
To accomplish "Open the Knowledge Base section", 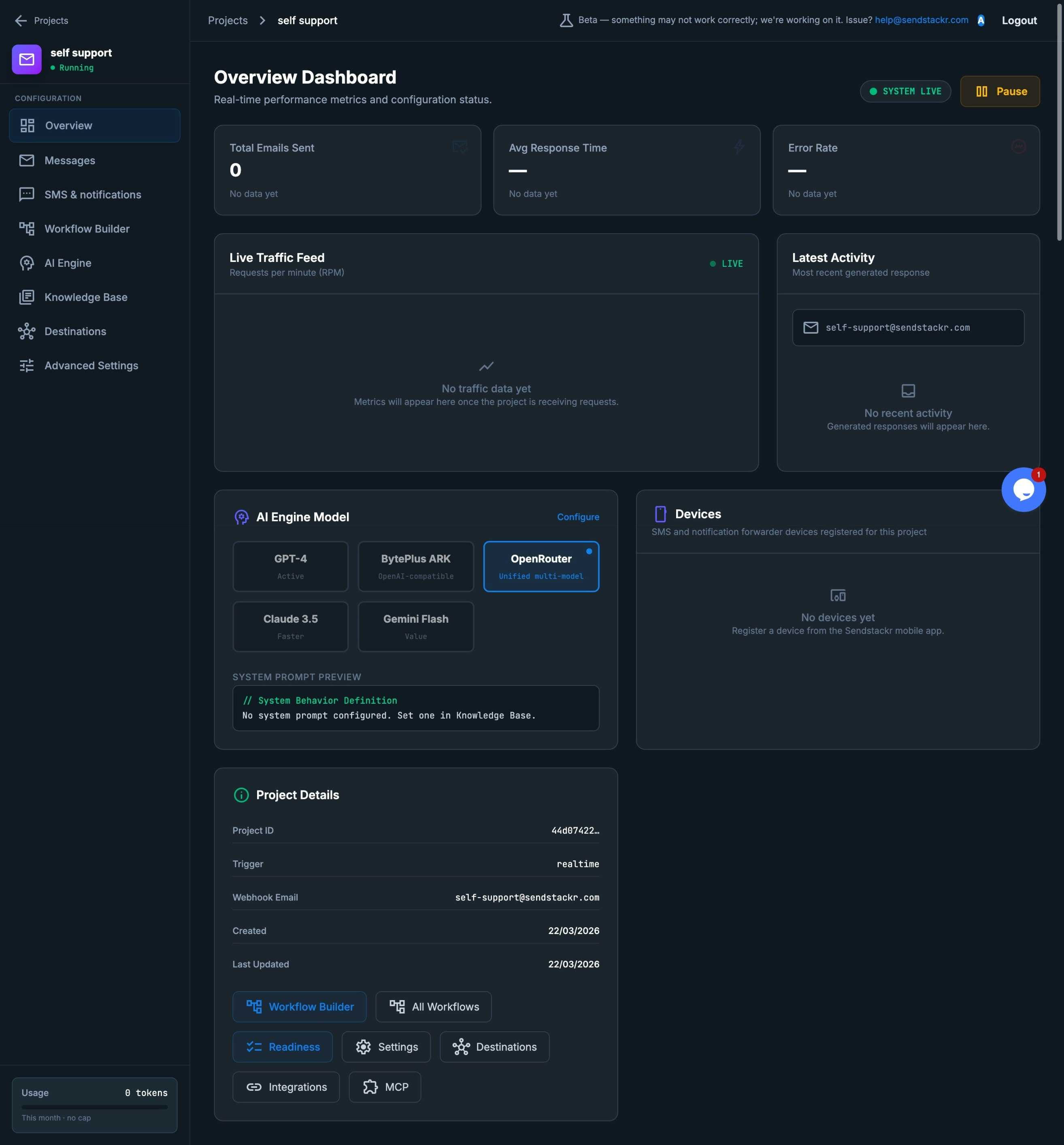I will [x=86, y=297].
